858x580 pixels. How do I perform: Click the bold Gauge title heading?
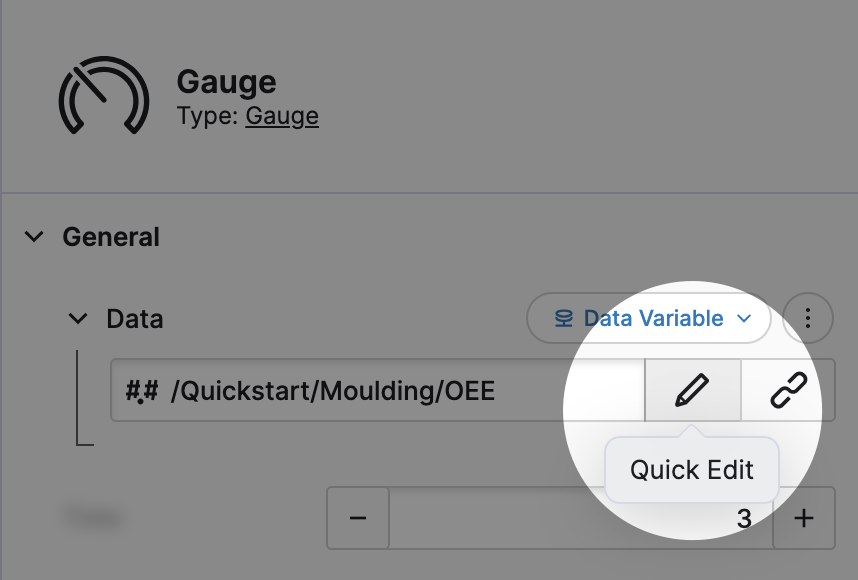(x=226, y=82)
